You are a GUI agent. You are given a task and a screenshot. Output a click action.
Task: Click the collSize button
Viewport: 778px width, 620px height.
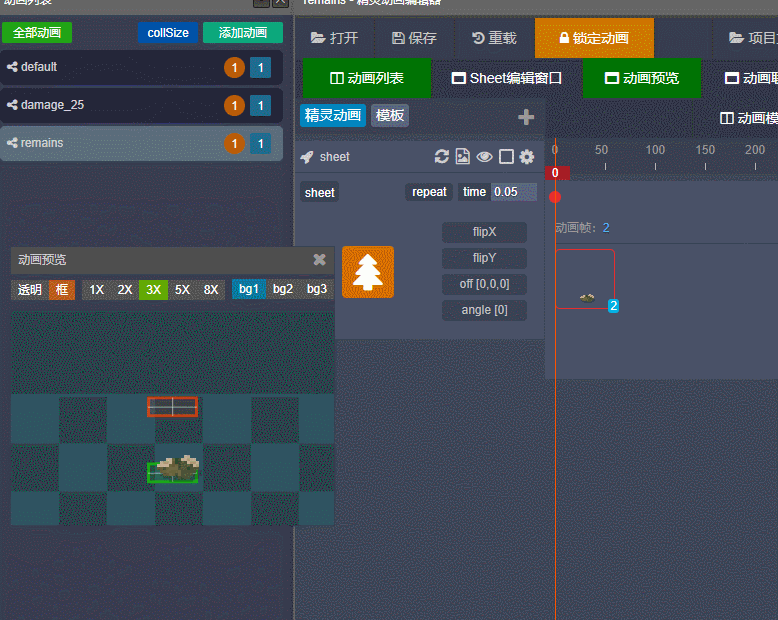click(168, 33)
